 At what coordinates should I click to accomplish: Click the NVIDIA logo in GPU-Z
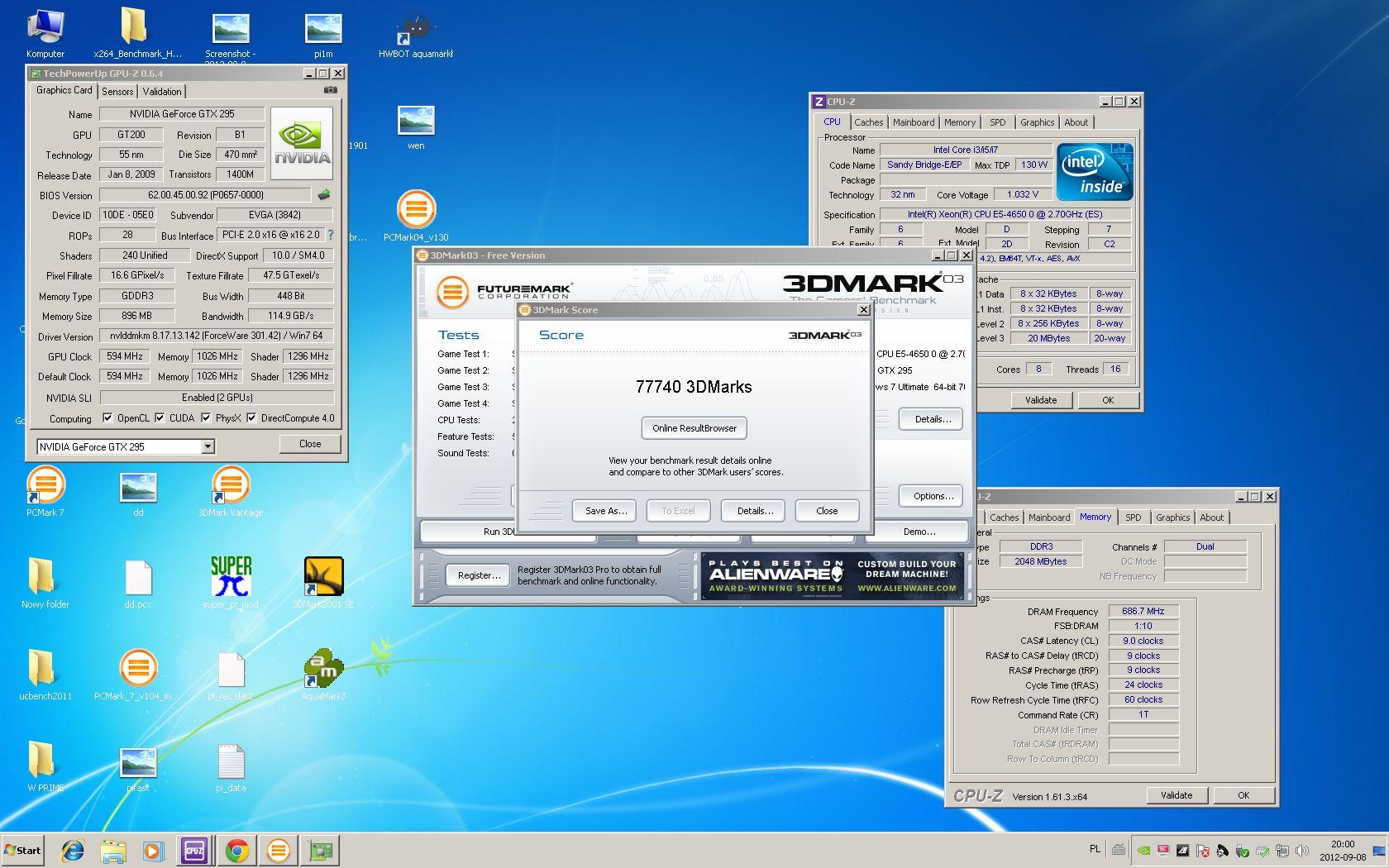coord(302,143)
